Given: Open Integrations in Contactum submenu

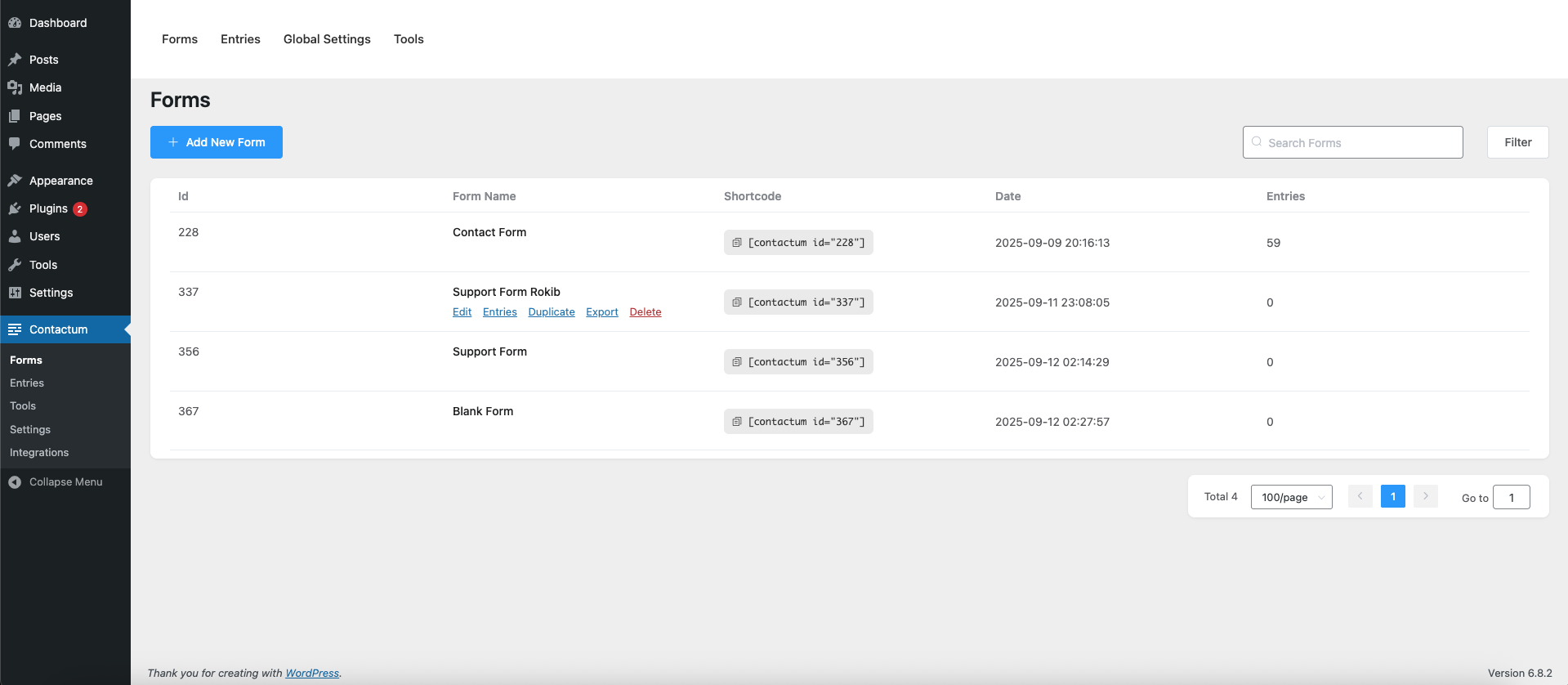Looking at the screenshot, I should [x=39, y=453].
